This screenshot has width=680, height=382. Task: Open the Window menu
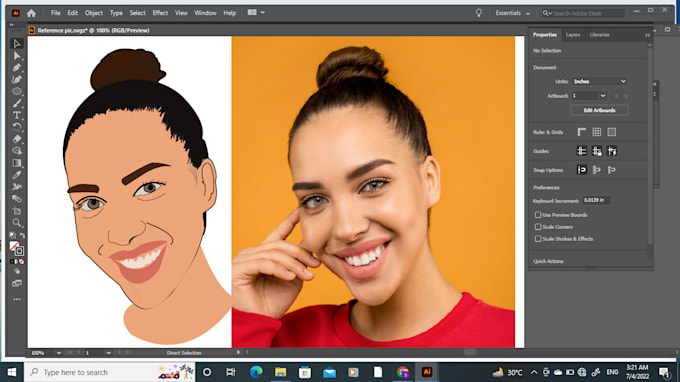click(205, 13)
